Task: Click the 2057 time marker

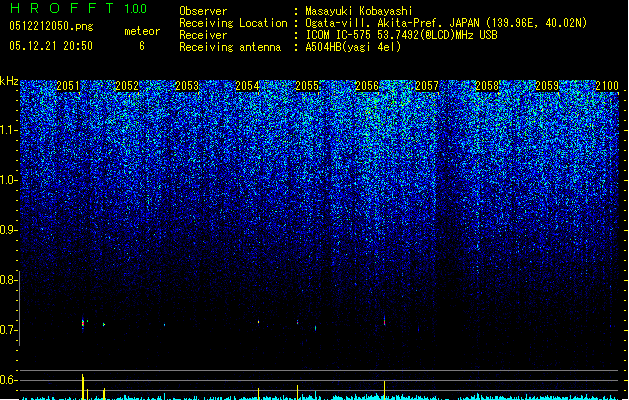Action: [x=427, y=86]
